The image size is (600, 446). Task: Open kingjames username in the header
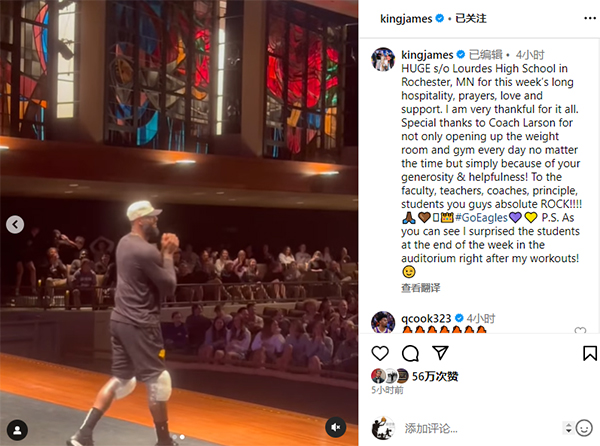406,18
